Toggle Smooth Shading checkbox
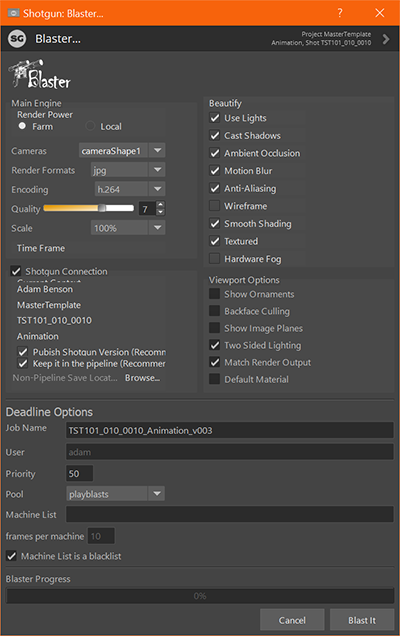The height and width of the screenshot is (636, 400). 215,223
